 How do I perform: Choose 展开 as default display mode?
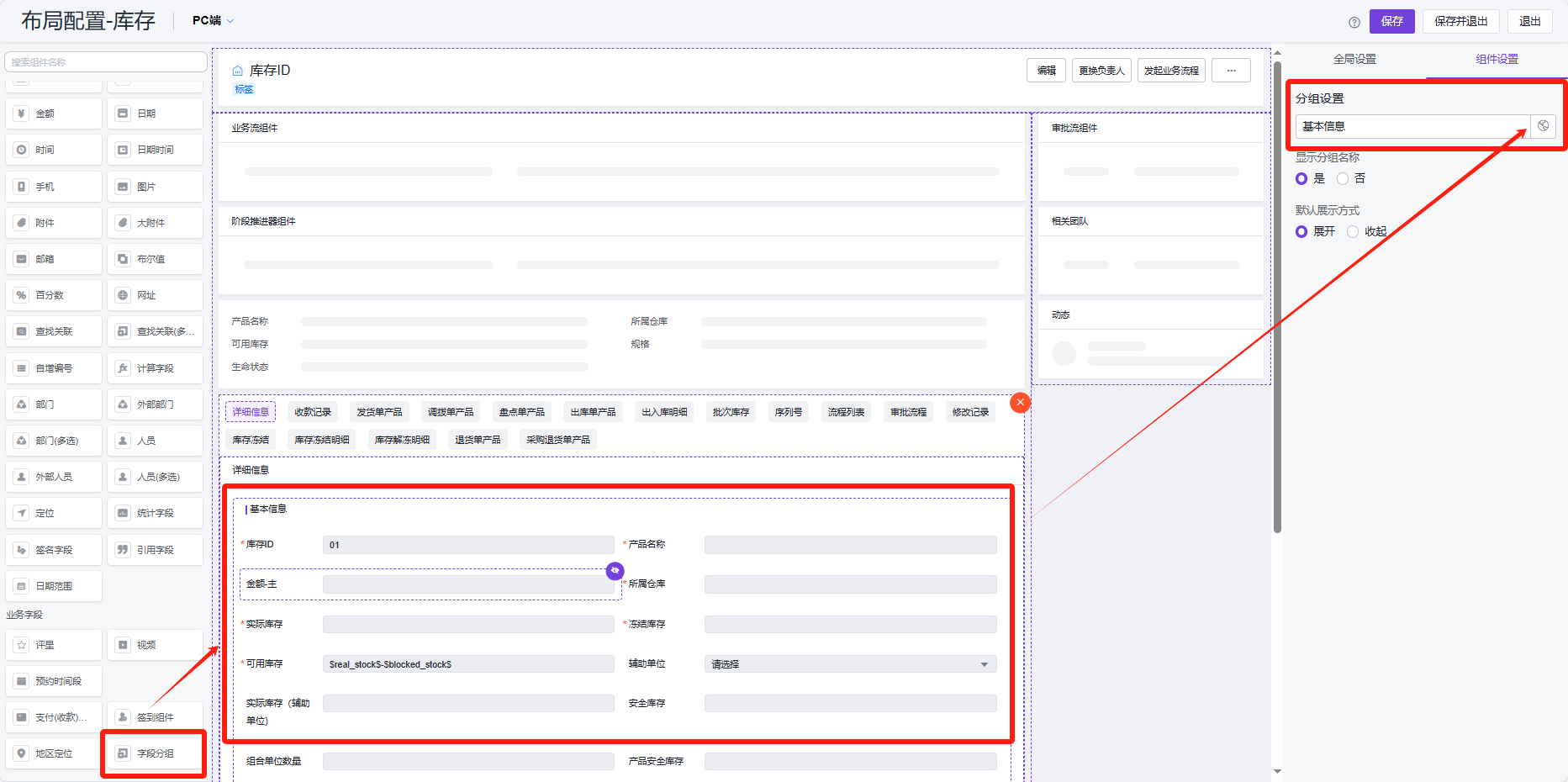(1301, 231)
